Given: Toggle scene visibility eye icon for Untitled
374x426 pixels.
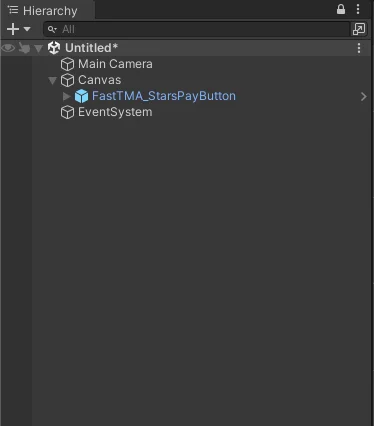Looking at the screenshot, I should [x=8, y=48].
